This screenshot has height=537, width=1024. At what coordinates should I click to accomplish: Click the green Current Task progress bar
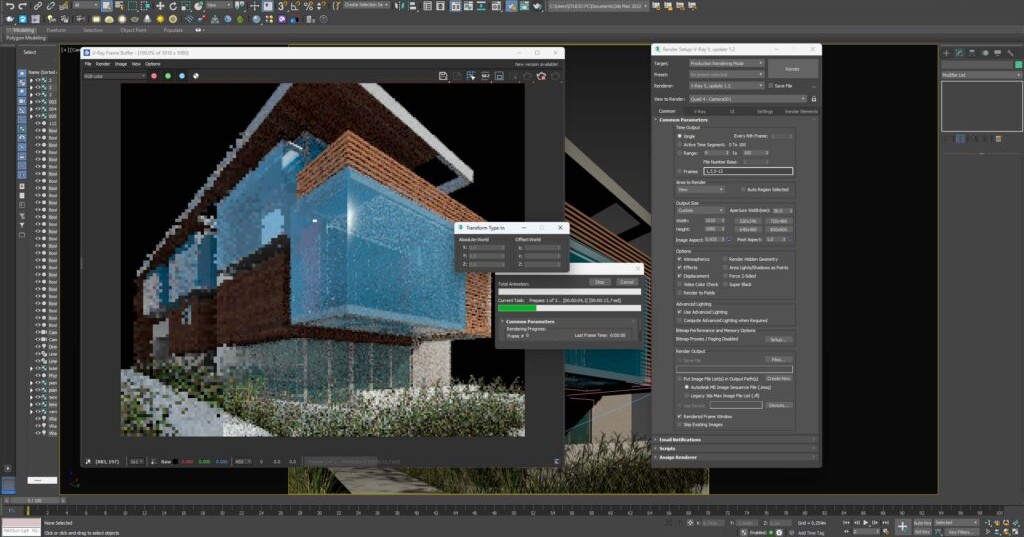click(517, 308)
